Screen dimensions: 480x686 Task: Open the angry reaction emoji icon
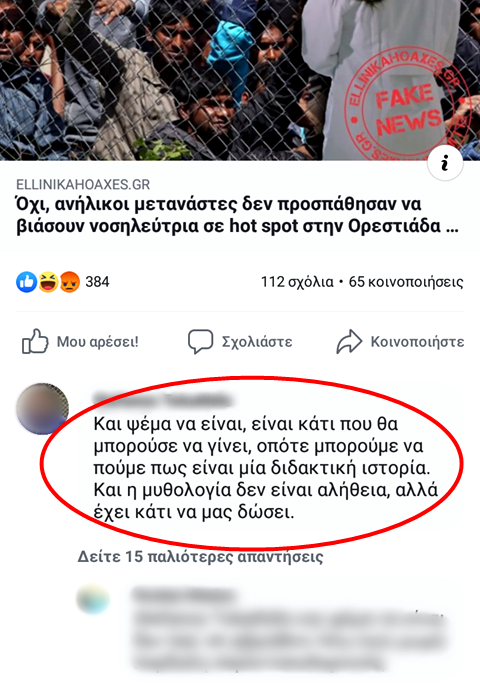click(x=70, y=282)
